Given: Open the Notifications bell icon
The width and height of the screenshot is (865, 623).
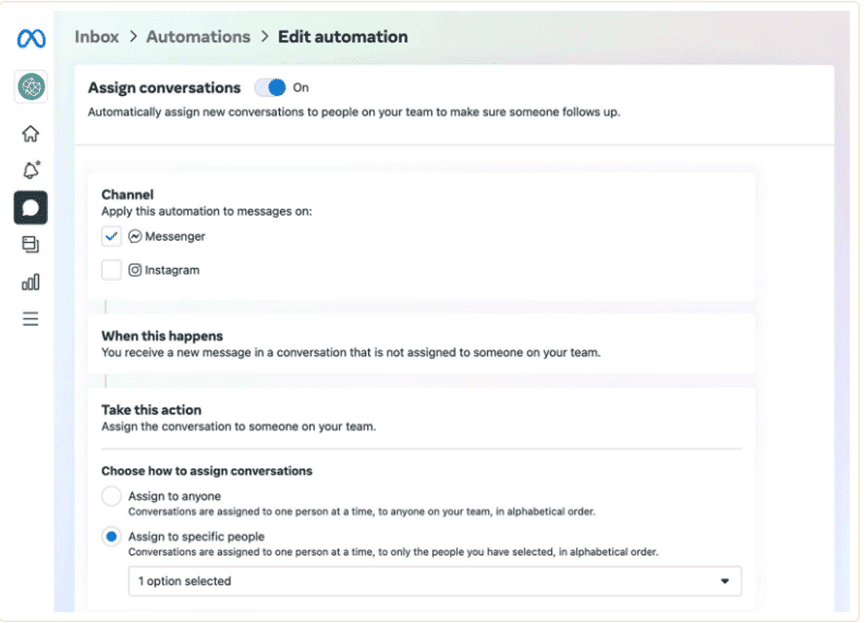Looking at the screenshot, I should click(x=31, y=170).
